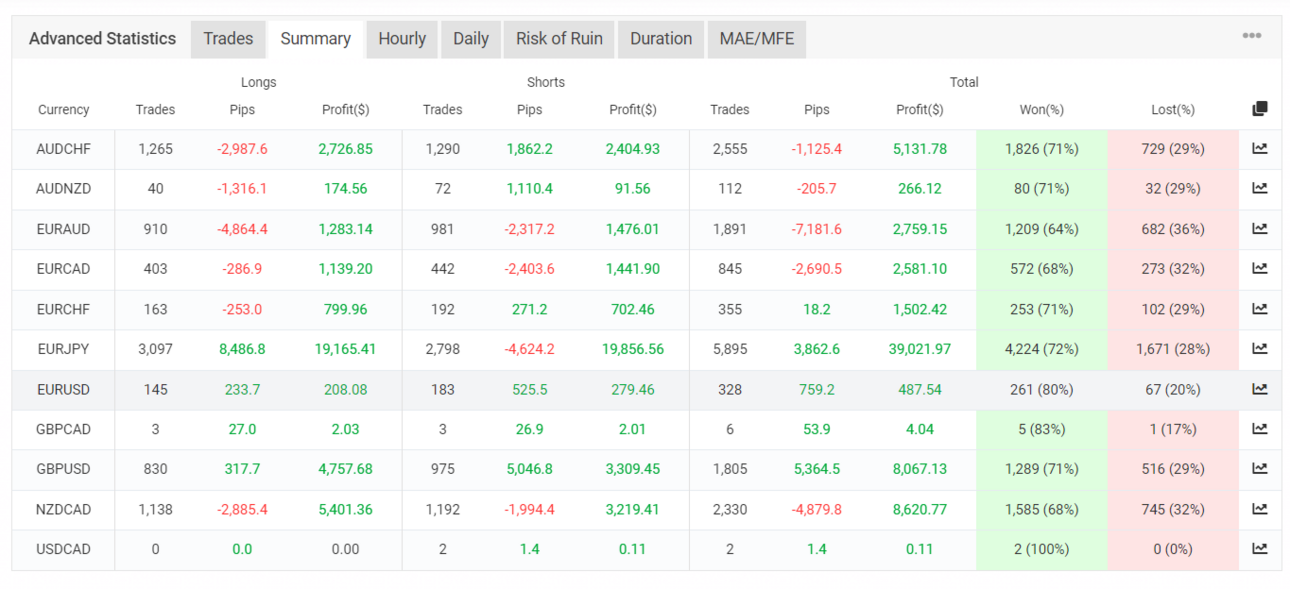Open the Risk of Ruin tab
Screen dimensions: 1290x589
[x=559, y=39]
